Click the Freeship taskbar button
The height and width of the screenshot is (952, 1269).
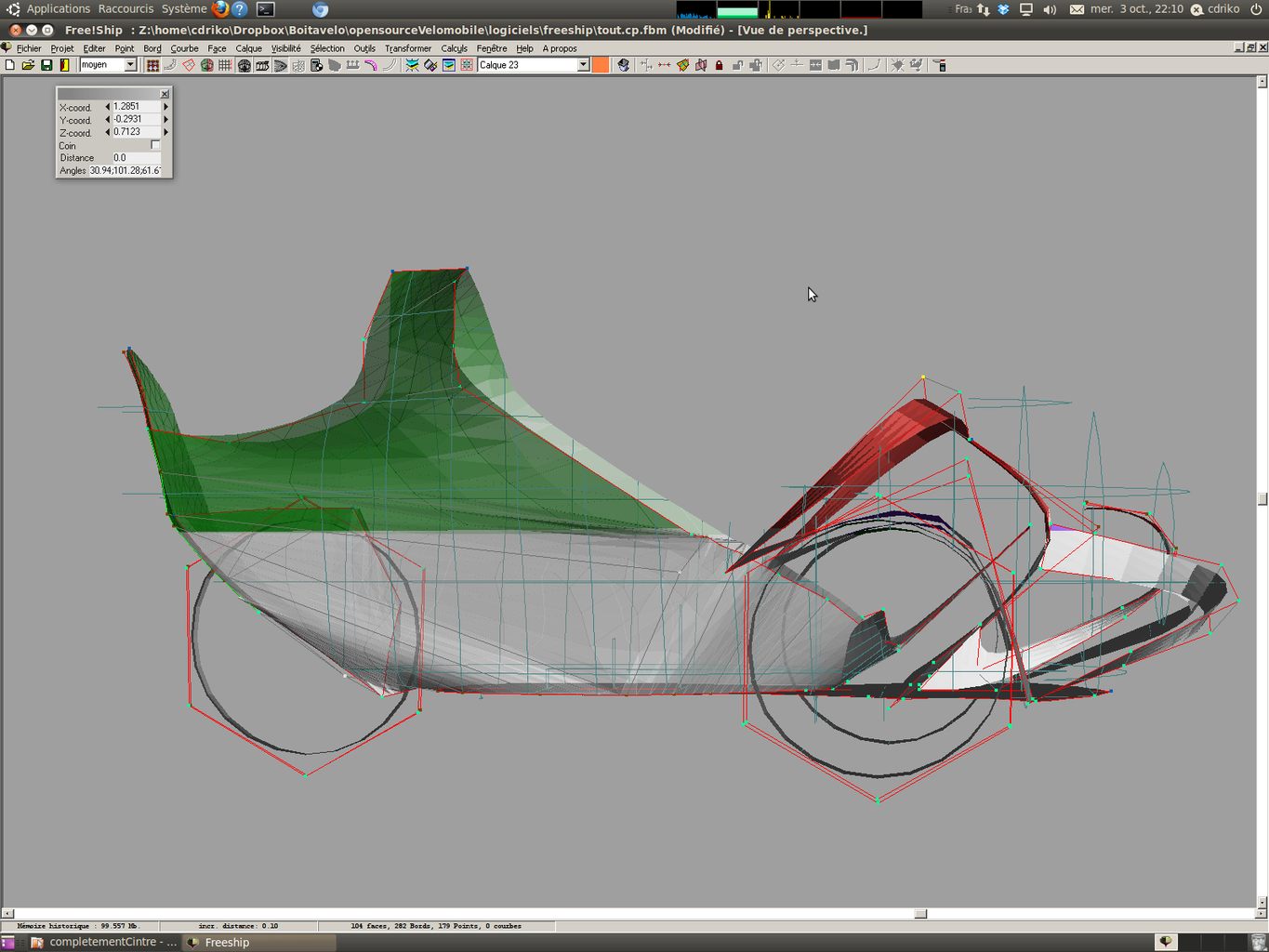(x=227, y=942)
